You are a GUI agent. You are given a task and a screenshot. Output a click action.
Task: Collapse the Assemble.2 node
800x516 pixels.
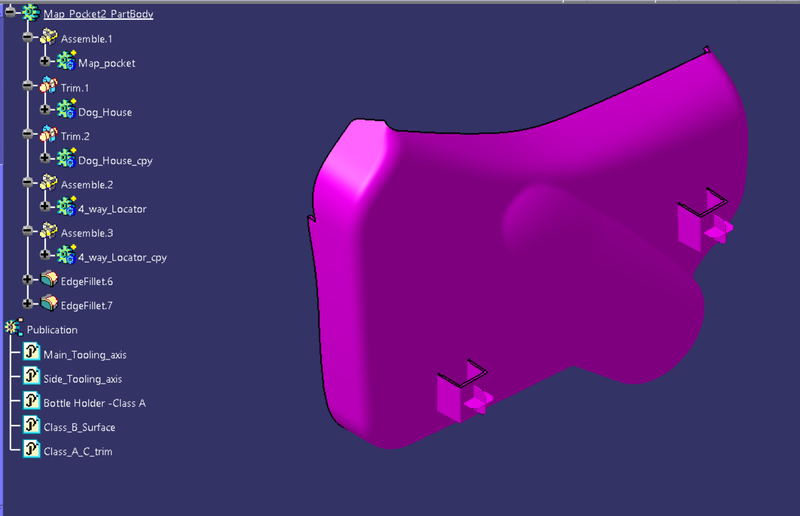28,183
